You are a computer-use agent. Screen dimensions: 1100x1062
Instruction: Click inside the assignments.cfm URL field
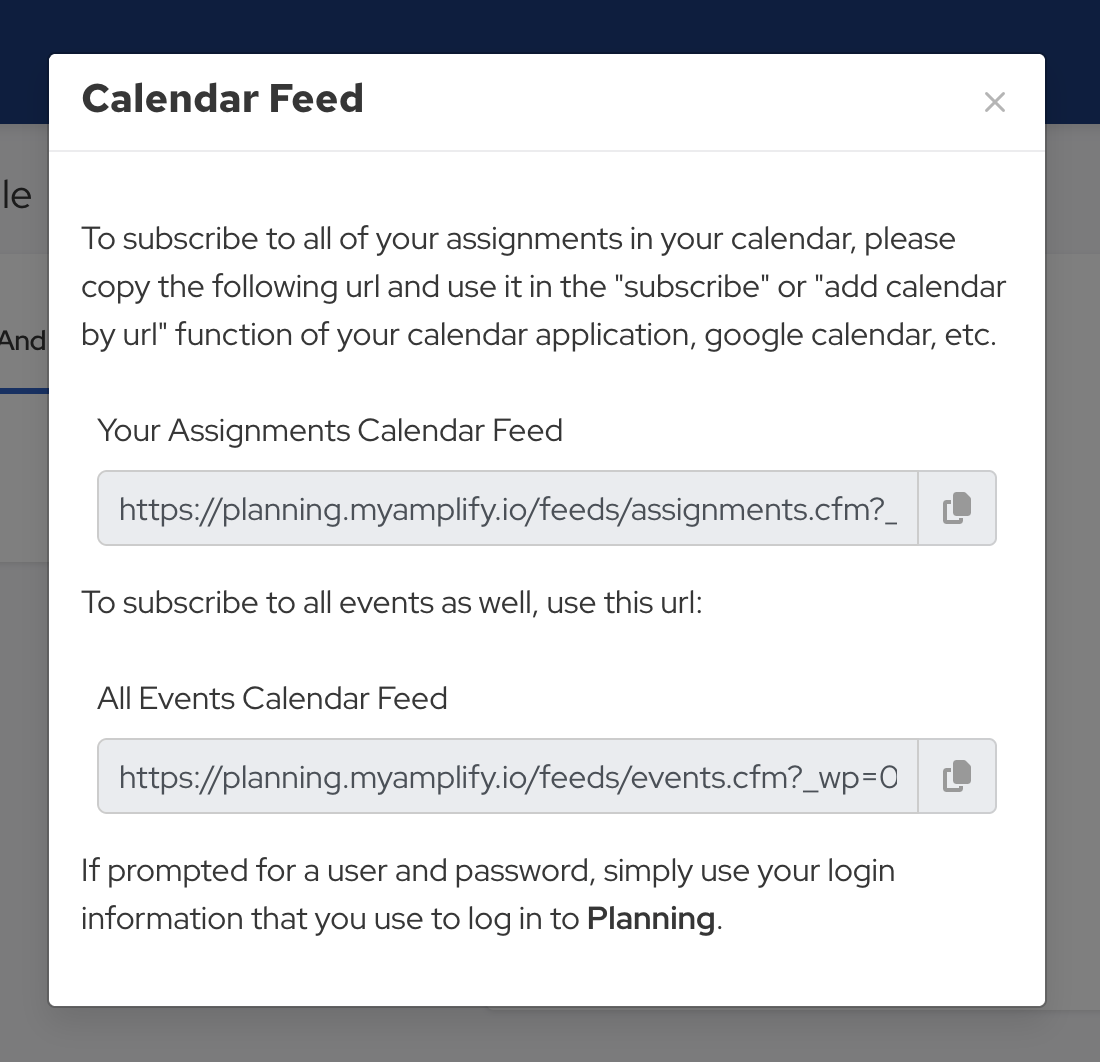pos(507,509)
